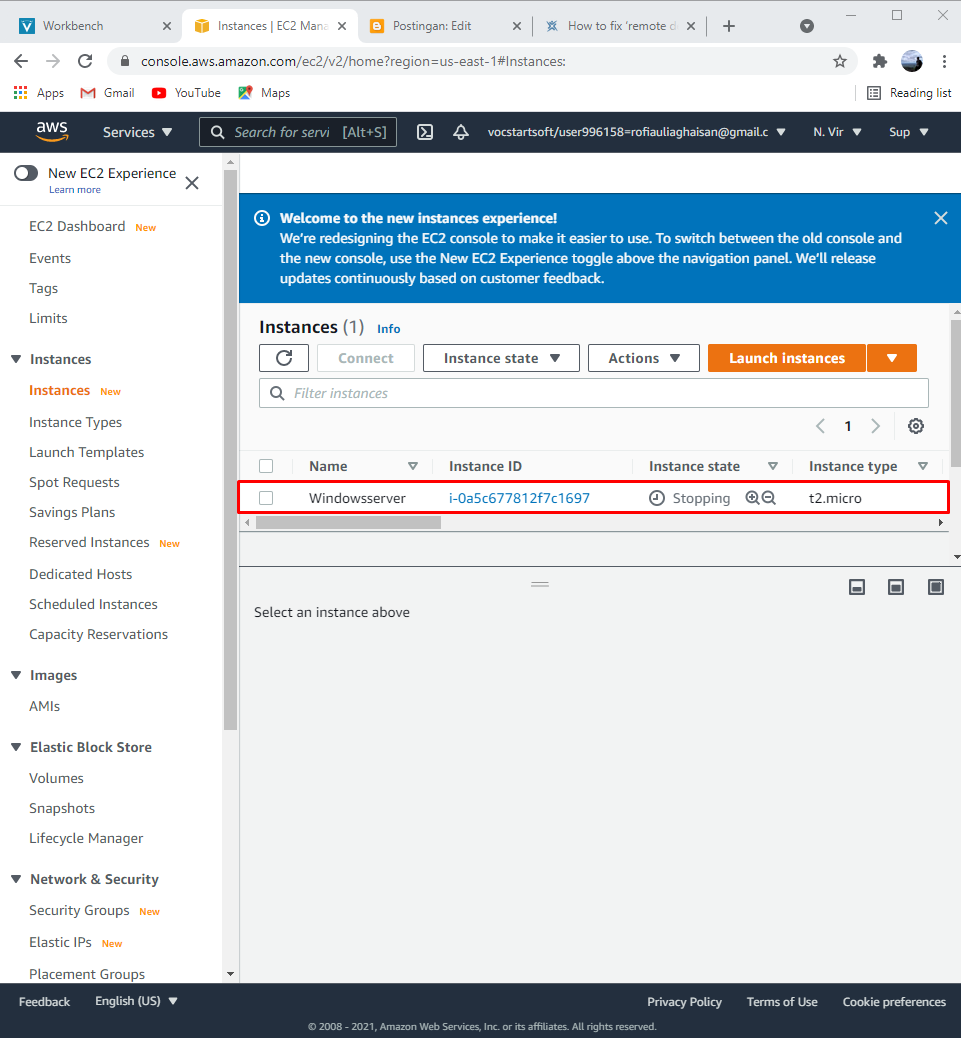Open English (US) language selector
This screenshot has height=1038, width=961.
point(136,1001)
